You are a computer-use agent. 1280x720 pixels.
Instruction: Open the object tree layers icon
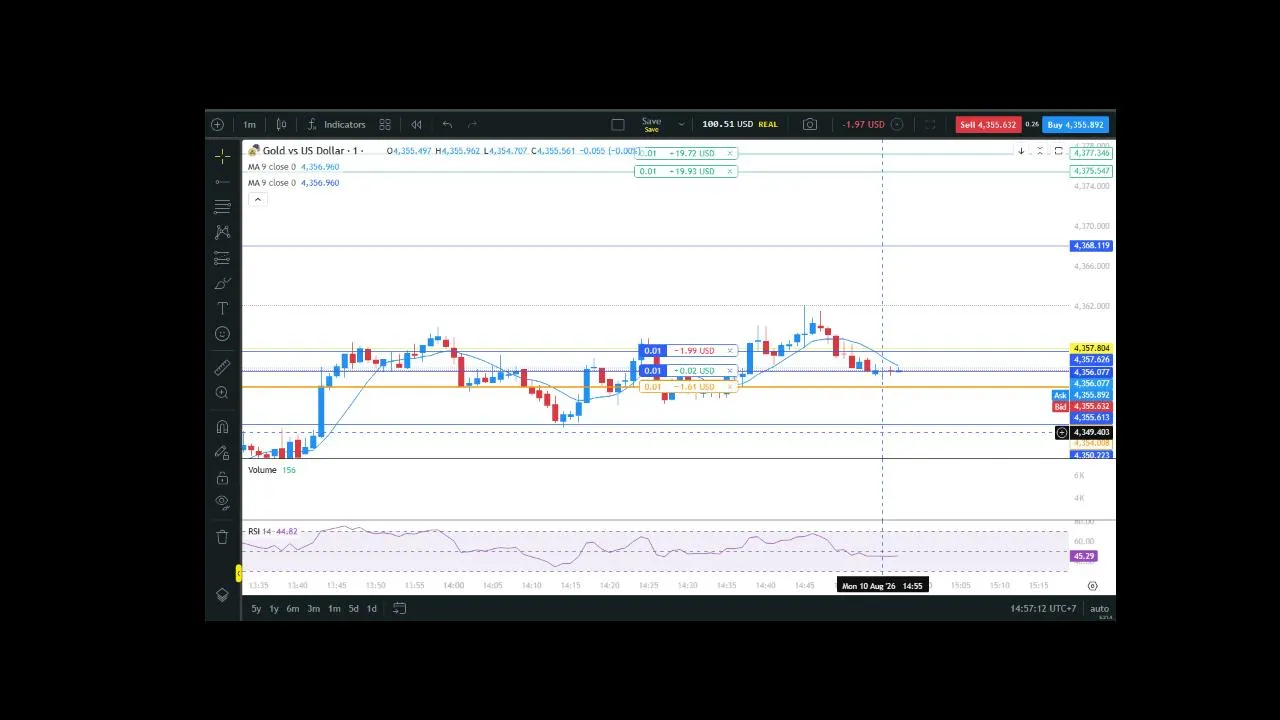[x=222, y=595]
